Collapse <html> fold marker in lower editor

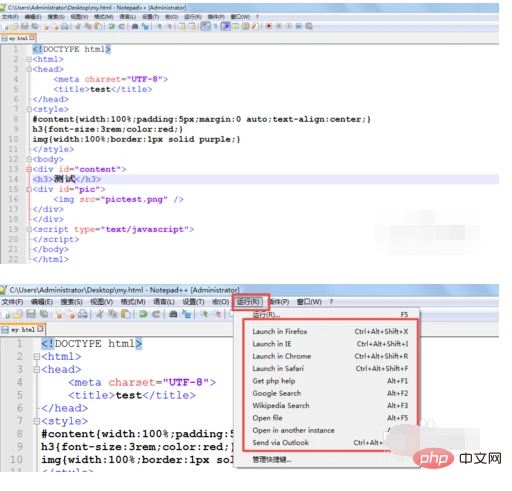click(37, 357)
